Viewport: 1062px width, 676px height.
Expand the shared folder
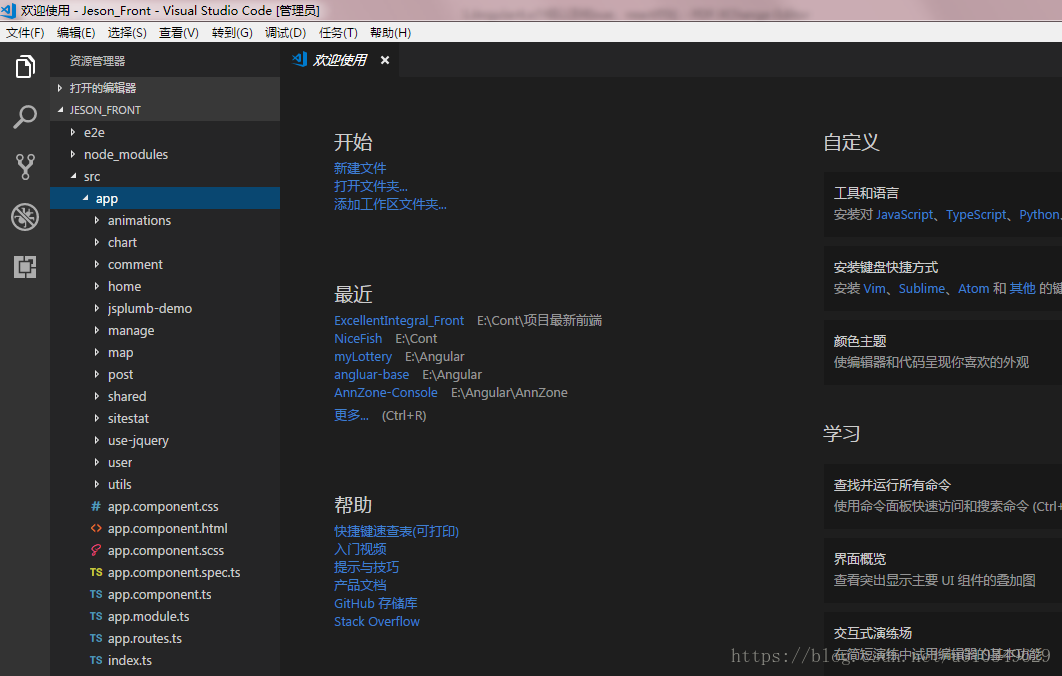tap(97, 396)
